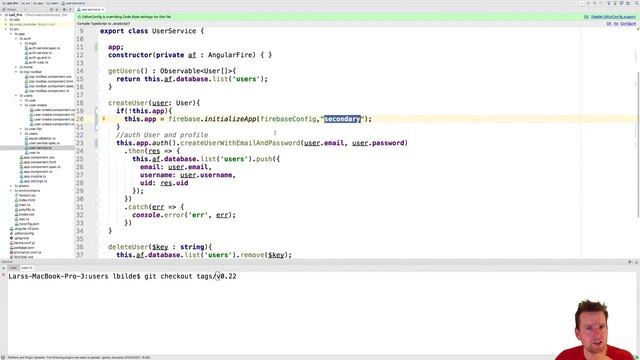The width and height of the screenshot is (640, 360).
Task: Click hide project panel icon
Action: tap(70, 9)
